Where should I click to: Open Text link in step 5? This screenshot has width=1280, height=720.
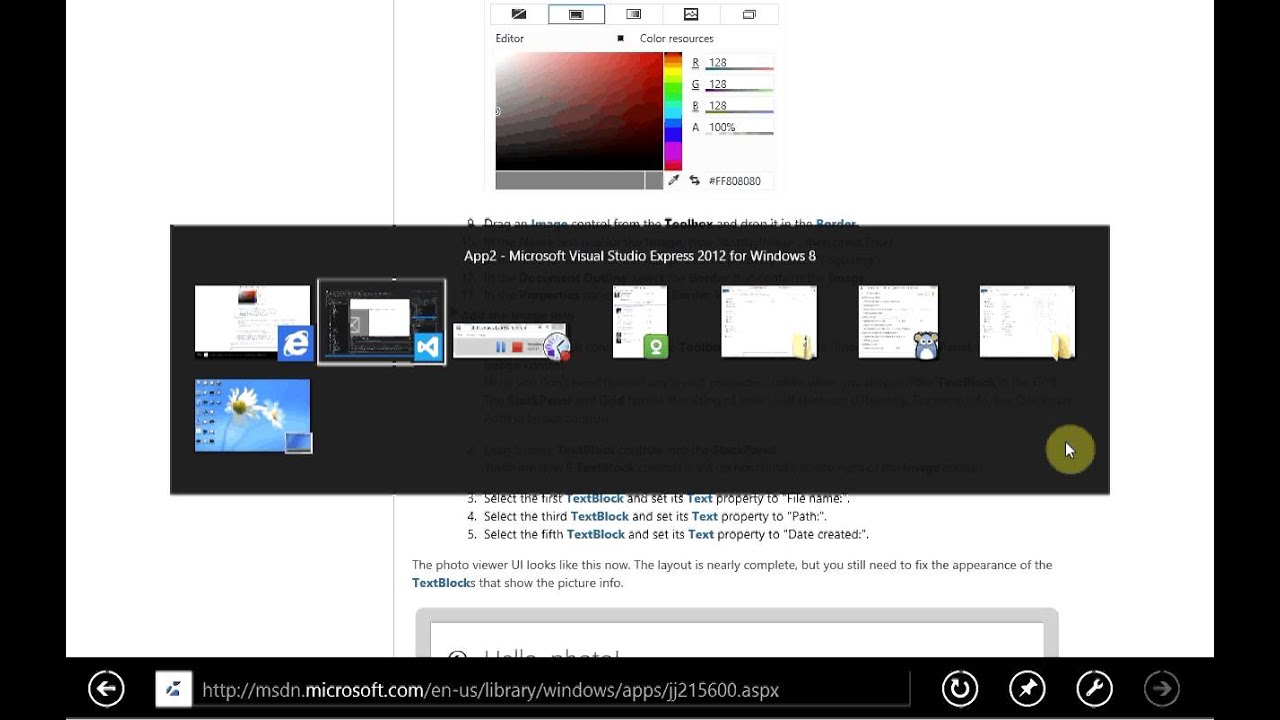pos(700,534)
